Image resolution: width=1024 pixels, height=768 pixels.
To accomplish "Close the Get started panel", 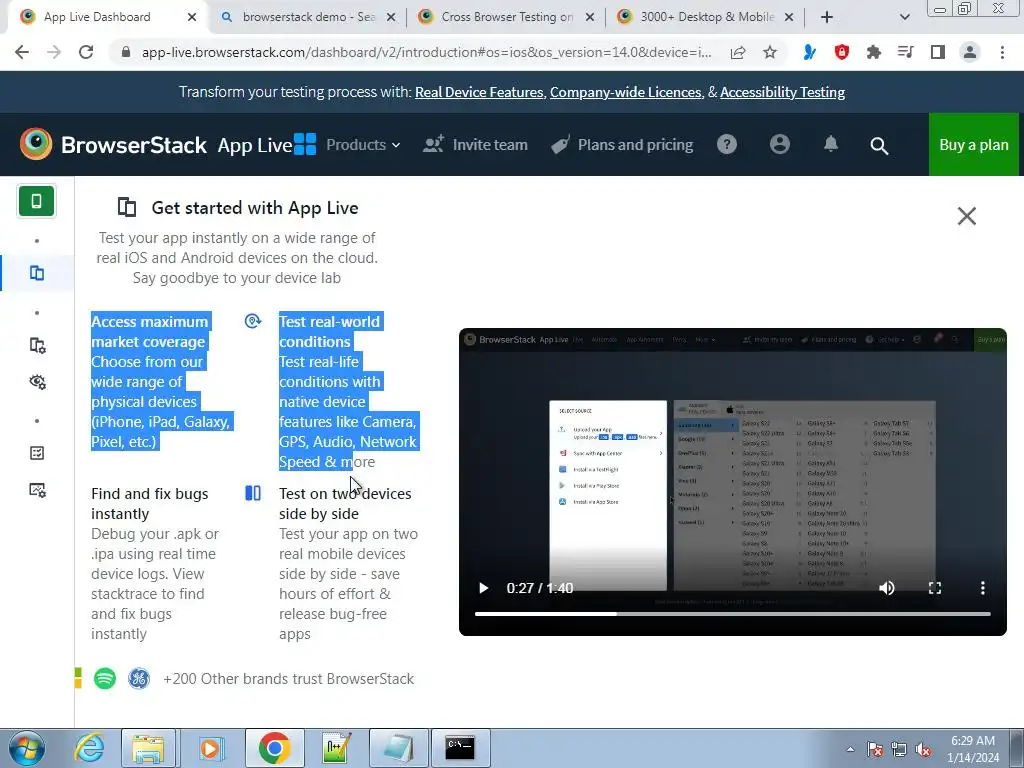I will click(x=967, y=216).
